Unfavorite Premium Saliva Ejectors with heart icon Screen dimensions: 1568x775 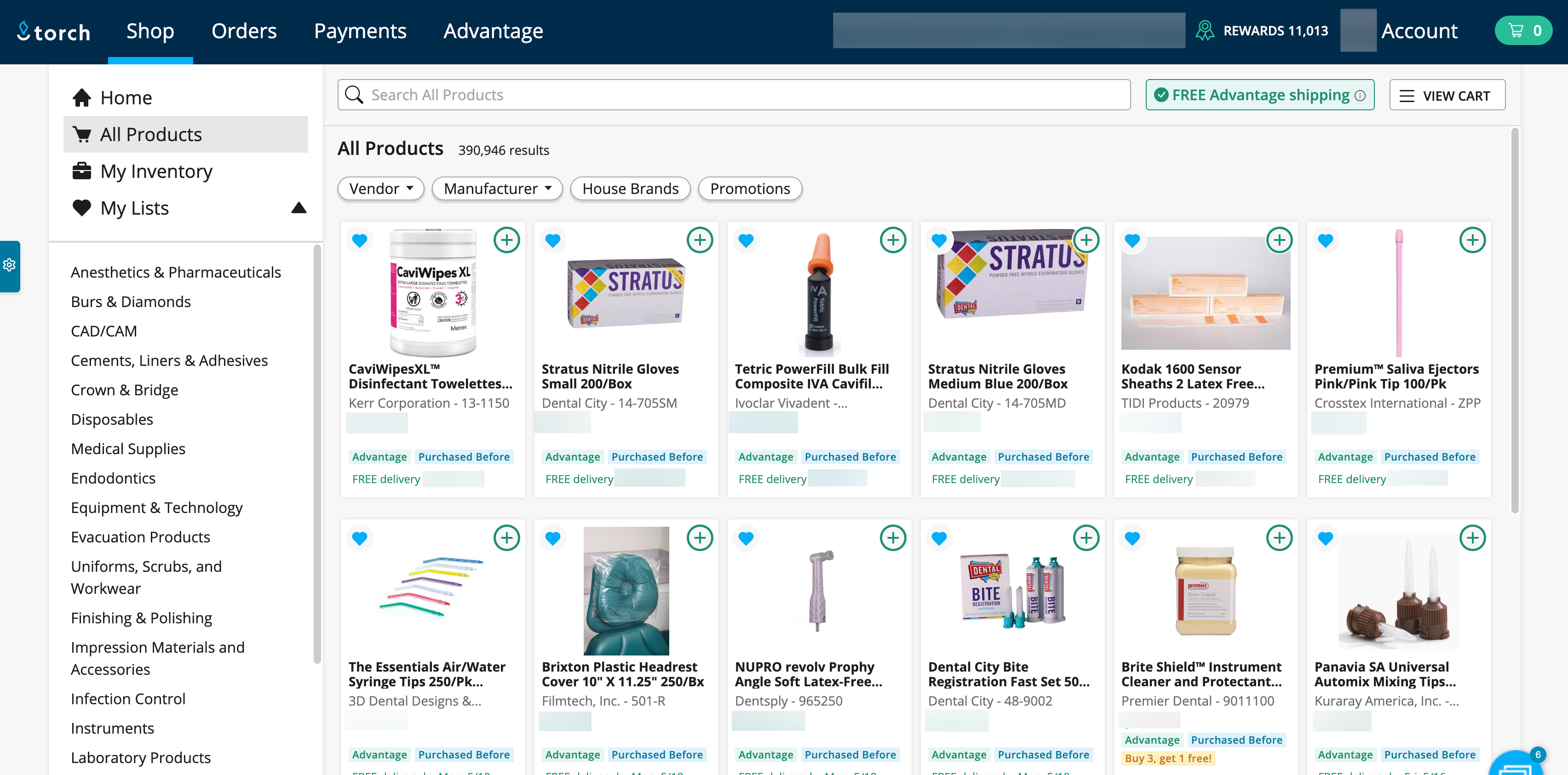point(1325,240)
